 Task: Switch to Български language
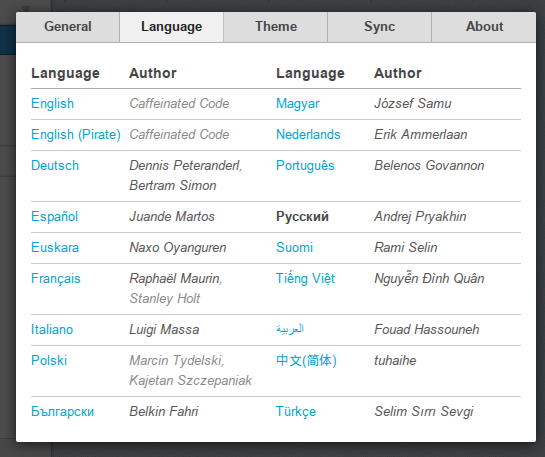pyautogui.click(x=63, y=411)
